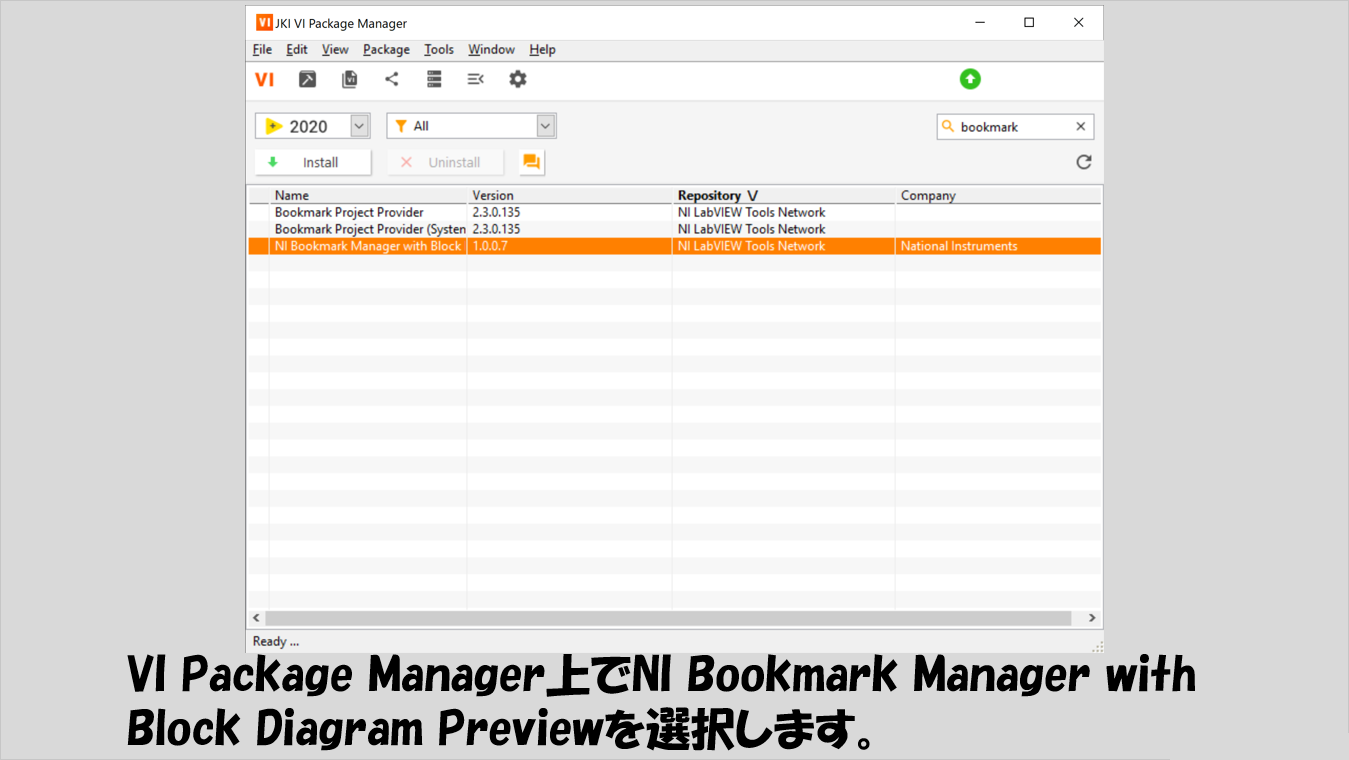Select Bookmark Project Provider row
The image size is (1349, 760).
[x=674, y=212]
